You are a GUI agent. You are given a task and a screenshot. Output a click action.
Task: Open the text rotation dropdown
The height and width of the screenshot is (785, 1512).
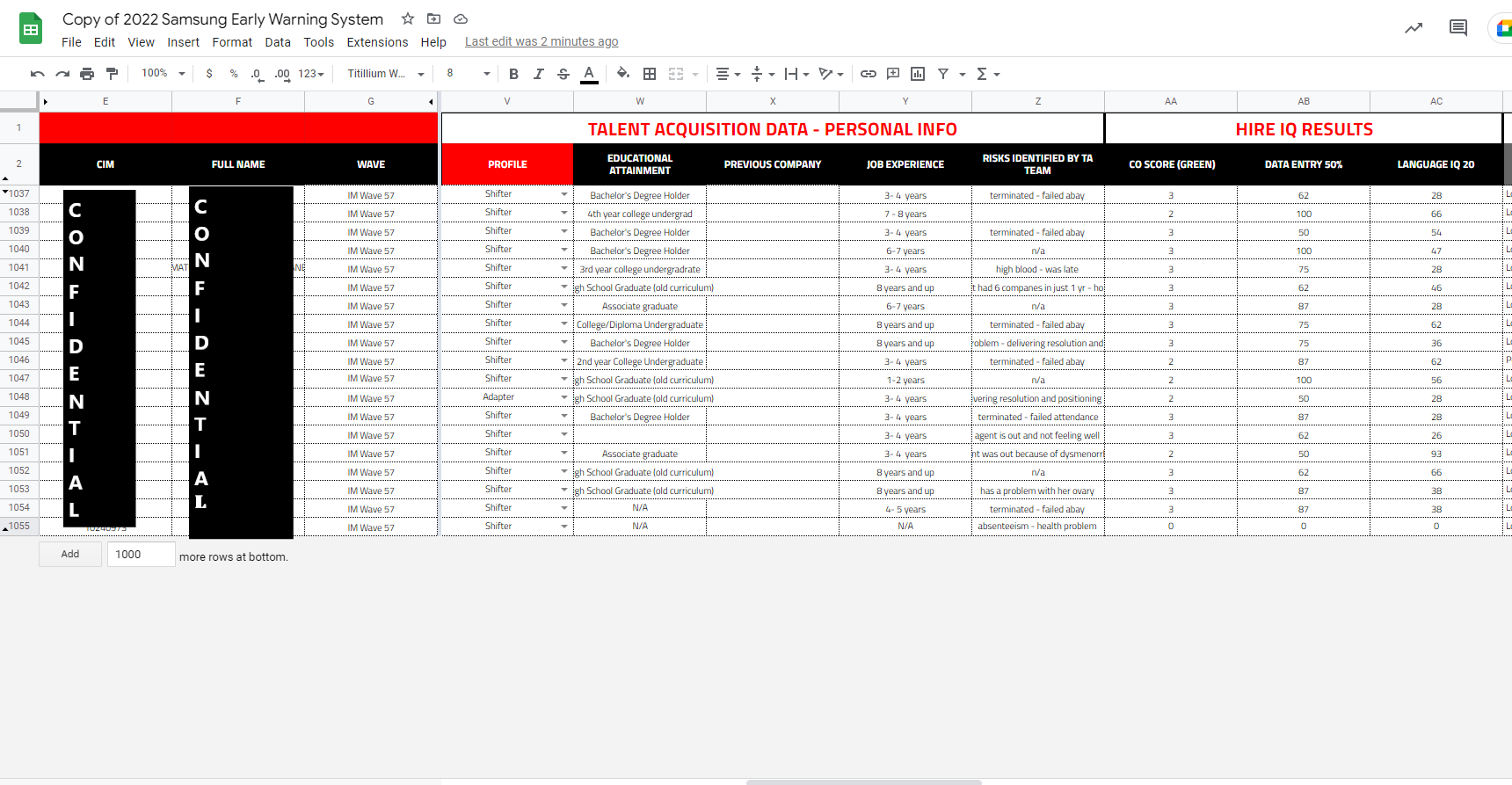tap(831, 74)
